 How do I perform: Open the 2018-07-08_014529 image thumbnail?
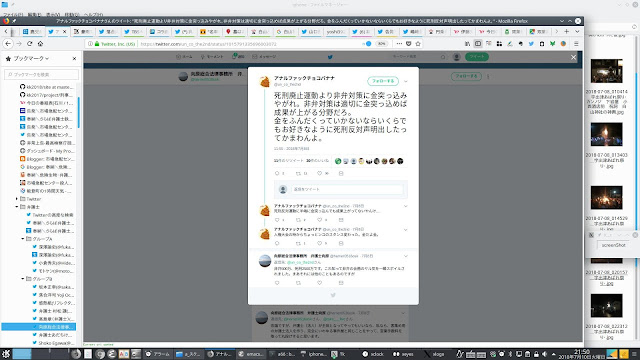pos(607,198)
